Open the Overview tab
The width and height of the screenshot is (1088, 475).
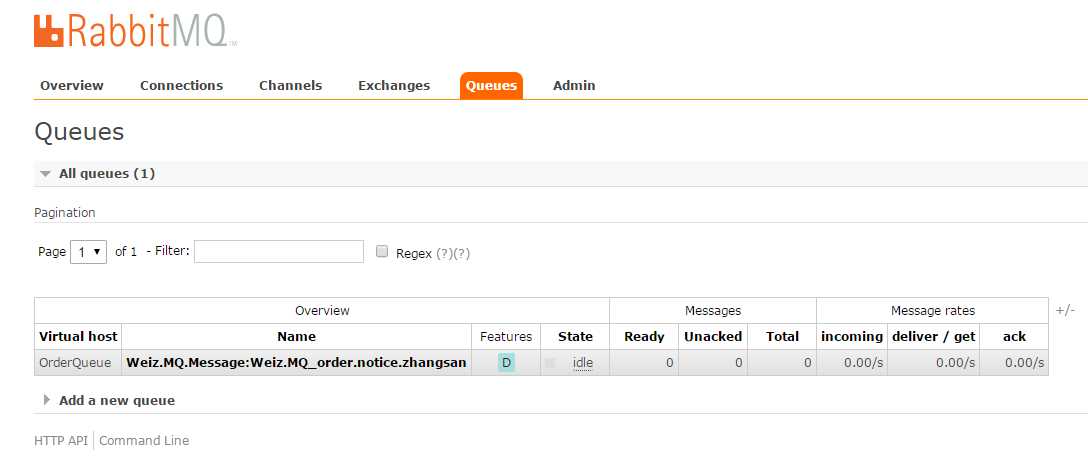click(71, 85)
